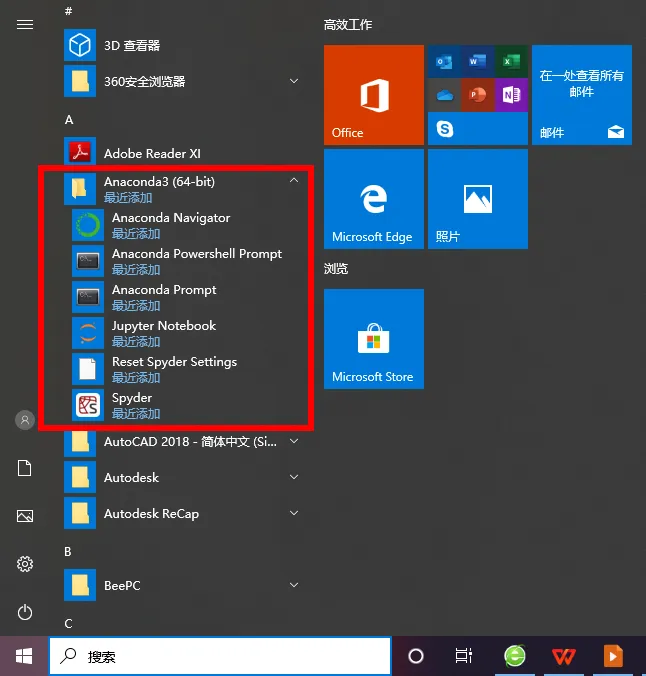Open Cortana circle on the taskbar
The height and width of the screenshot is (676, 646).
pyautogui.click(x=416, y=656)
